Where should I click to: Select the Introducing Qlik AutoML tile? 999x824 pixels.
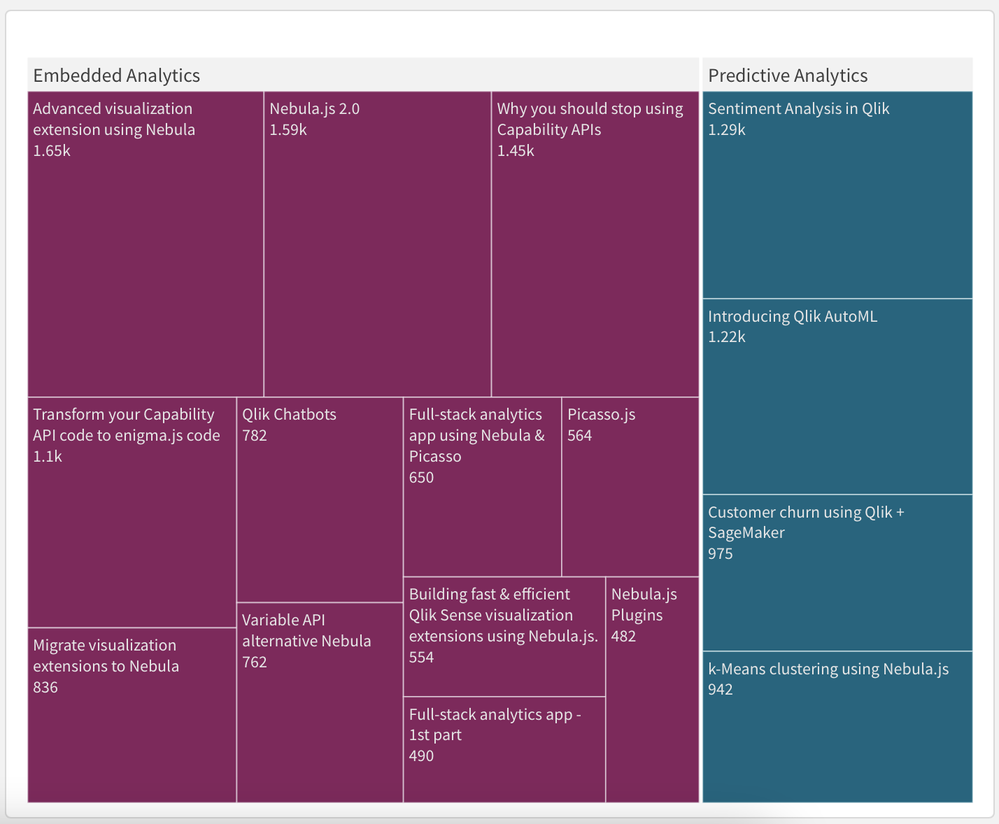837,396
